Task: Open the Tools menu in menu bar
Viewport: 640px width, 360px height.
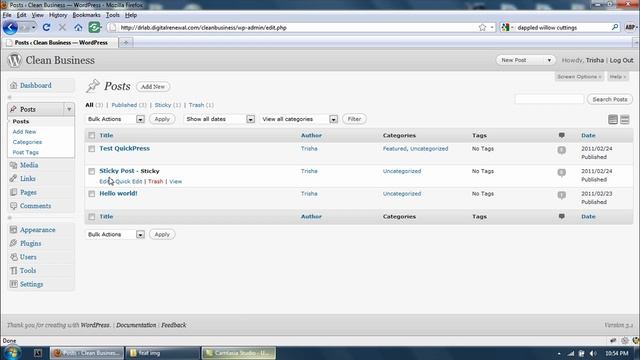Action: pyautogui.click(x=113, y=15)
